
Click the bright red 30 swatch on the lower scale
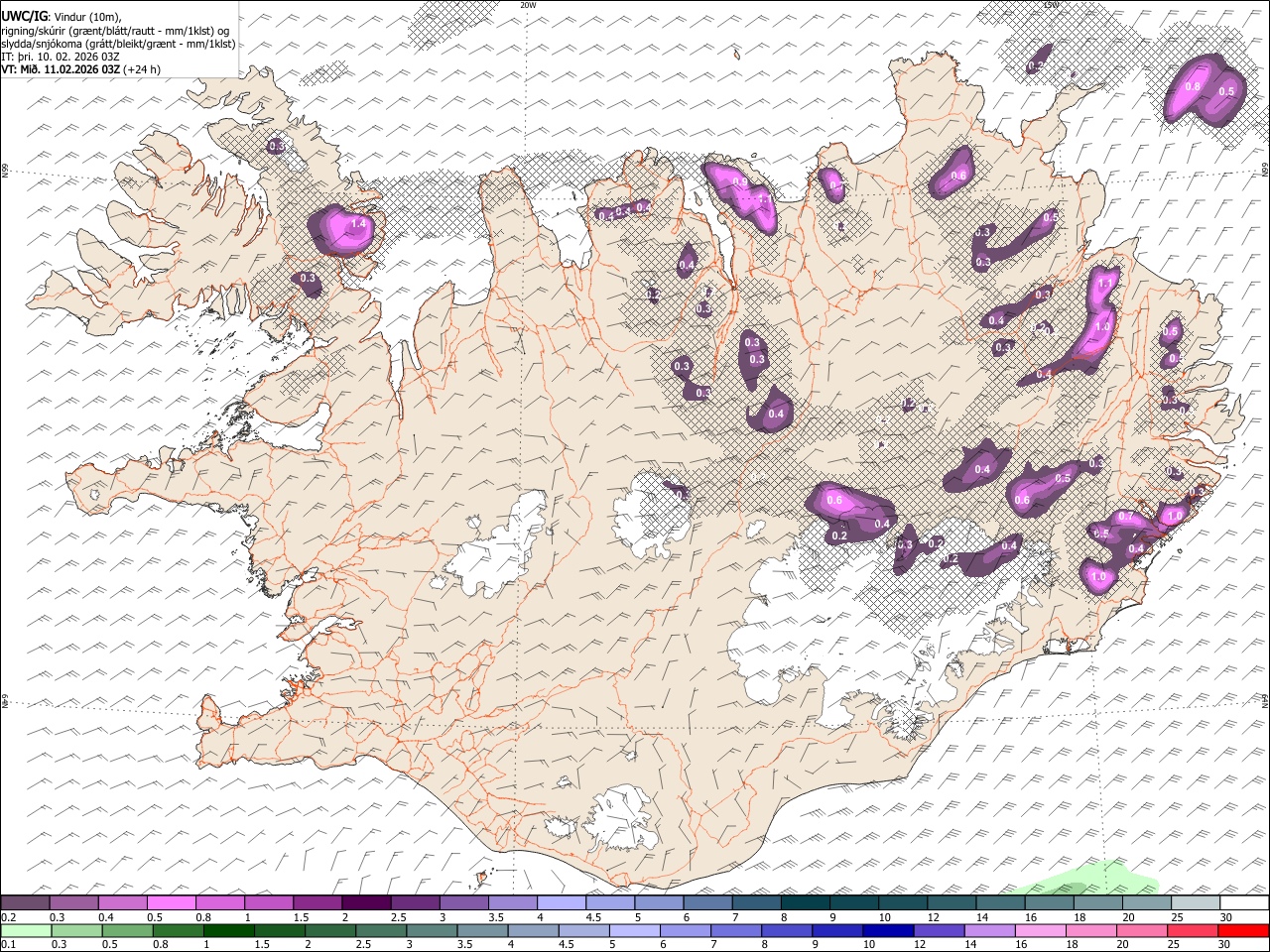click(1243, 931)
